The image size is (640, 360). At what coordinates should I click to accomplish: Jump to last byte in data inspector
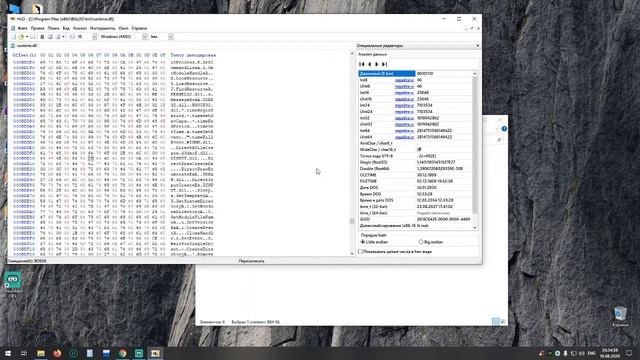384,64
